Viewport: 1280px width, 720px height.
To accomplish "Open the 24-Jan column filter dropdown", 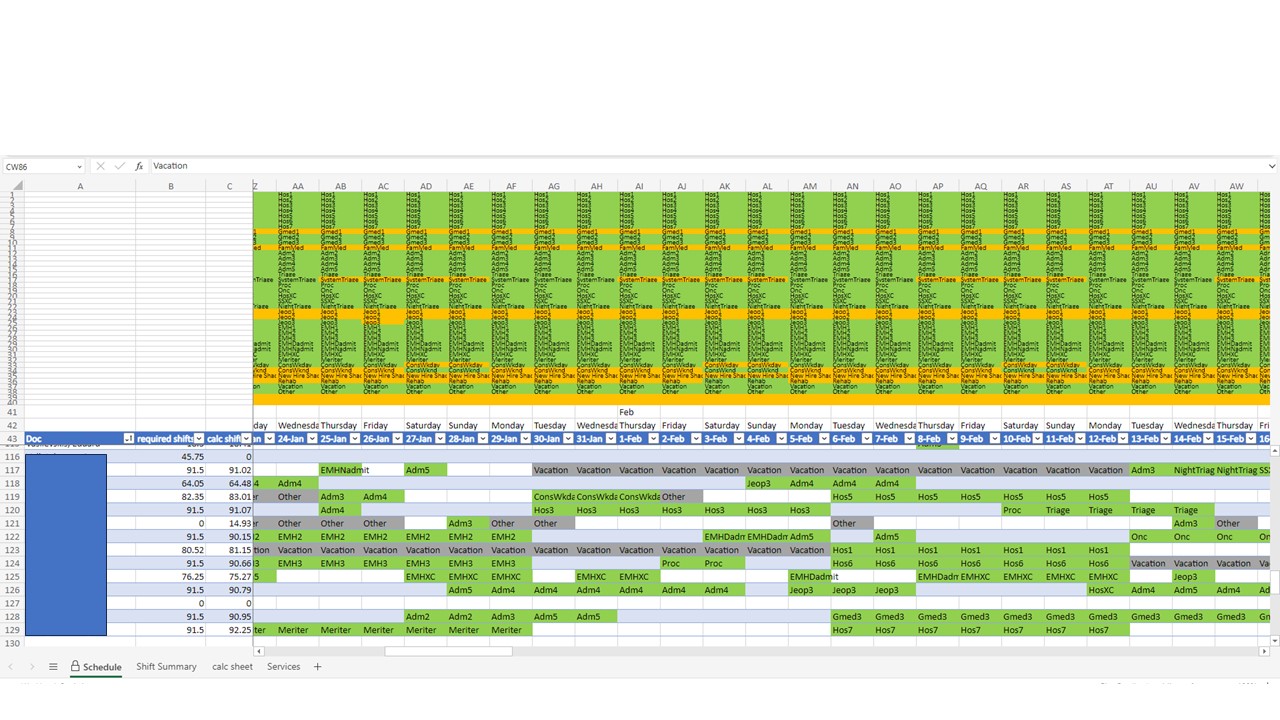I will click(x=311, y=439).
